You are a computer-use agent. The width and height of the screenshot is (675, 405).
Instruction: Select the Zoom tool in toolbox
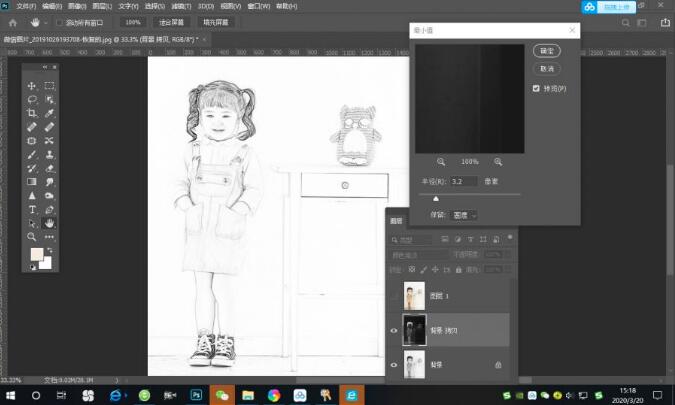(32, 237)
